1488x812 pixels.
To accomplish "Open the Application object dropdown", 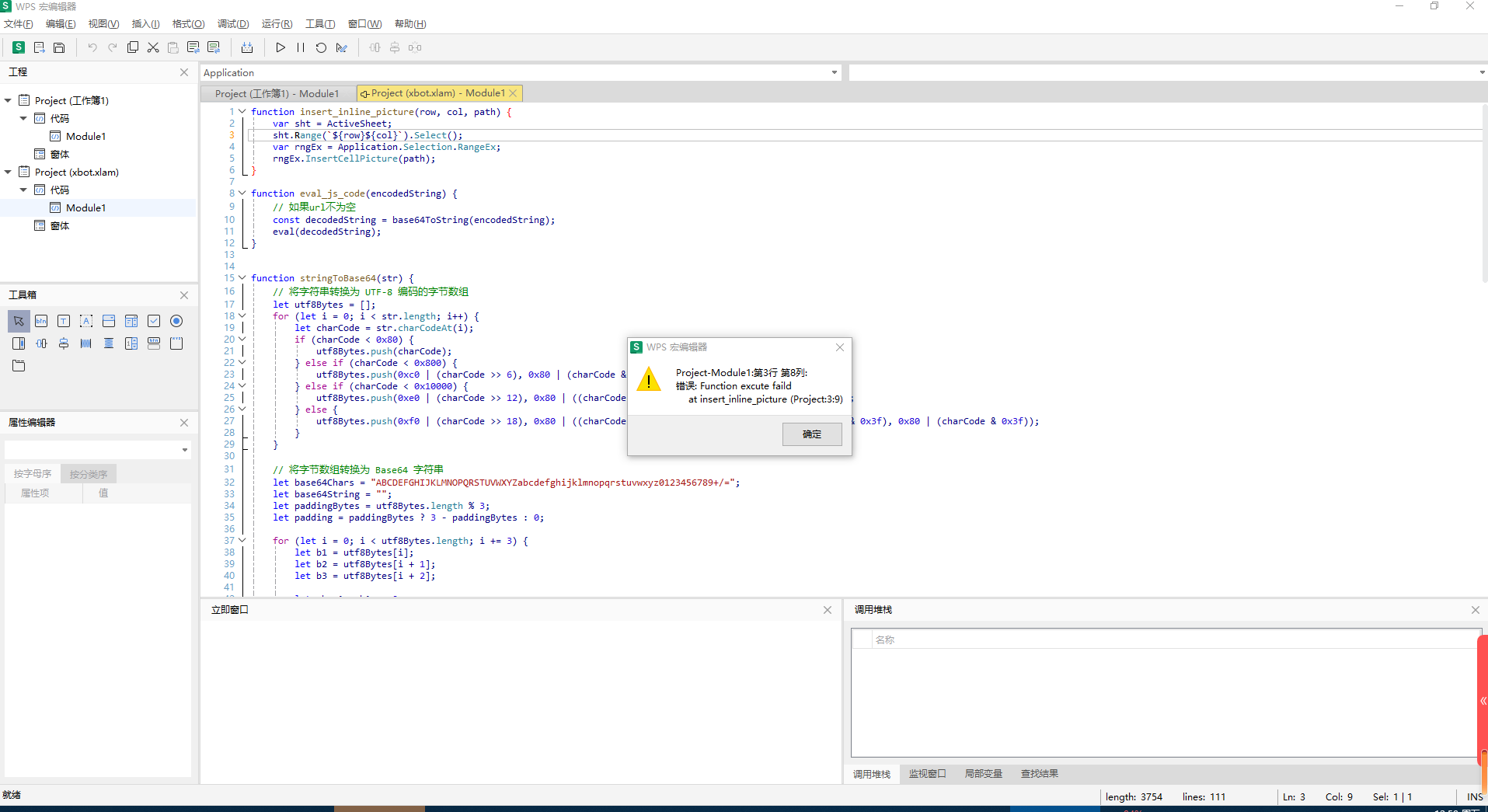I will click(834, 72).
